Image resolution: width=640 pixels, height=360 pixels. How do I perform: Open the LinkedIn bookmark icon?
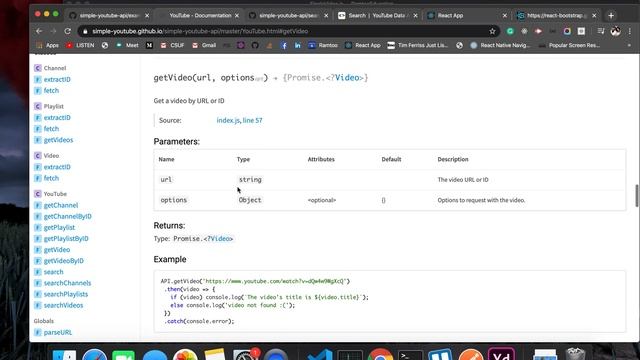[x=298, y=45]
